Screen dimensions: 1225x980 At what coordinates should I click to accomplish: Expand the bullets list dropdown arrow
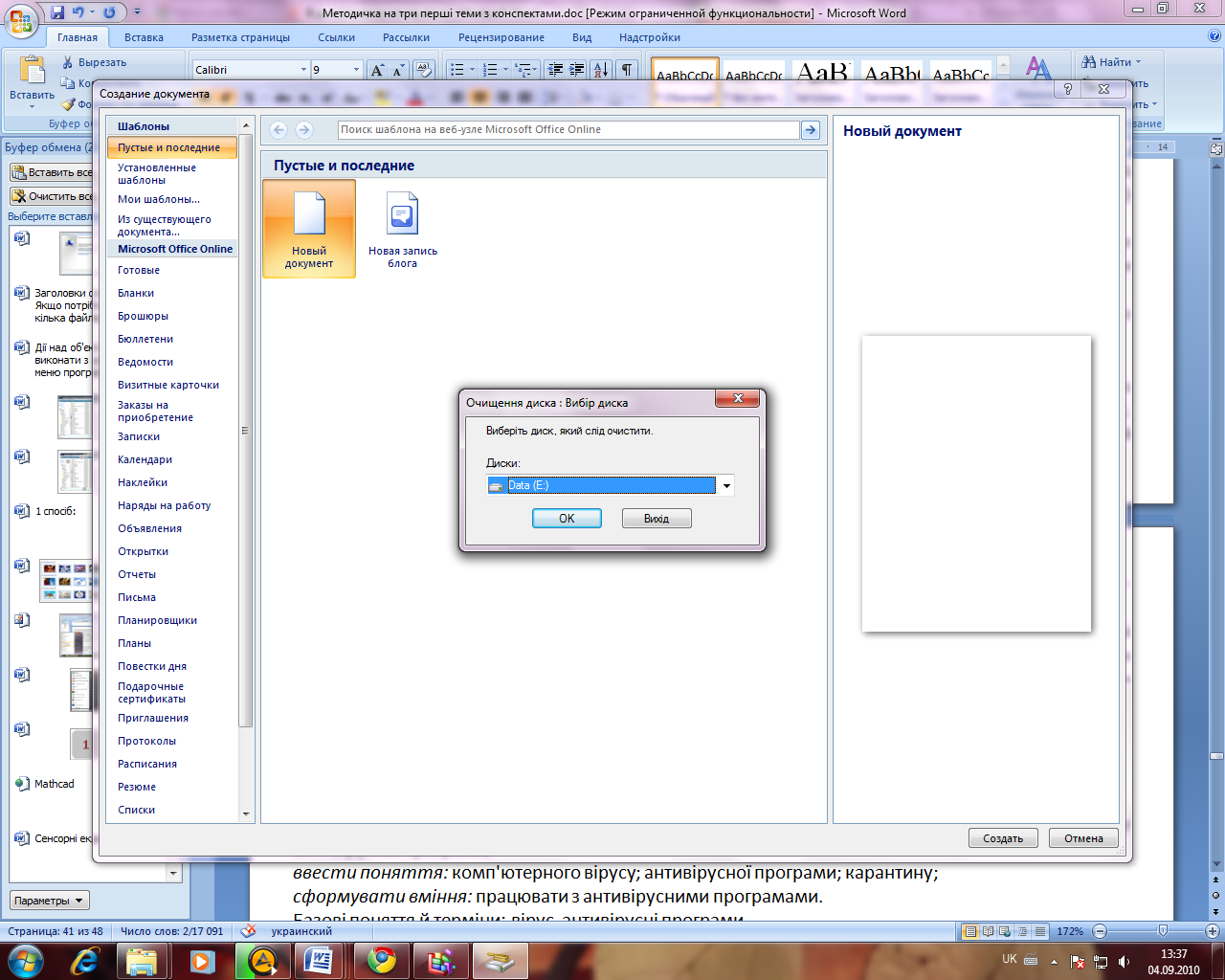click(472, 70)
